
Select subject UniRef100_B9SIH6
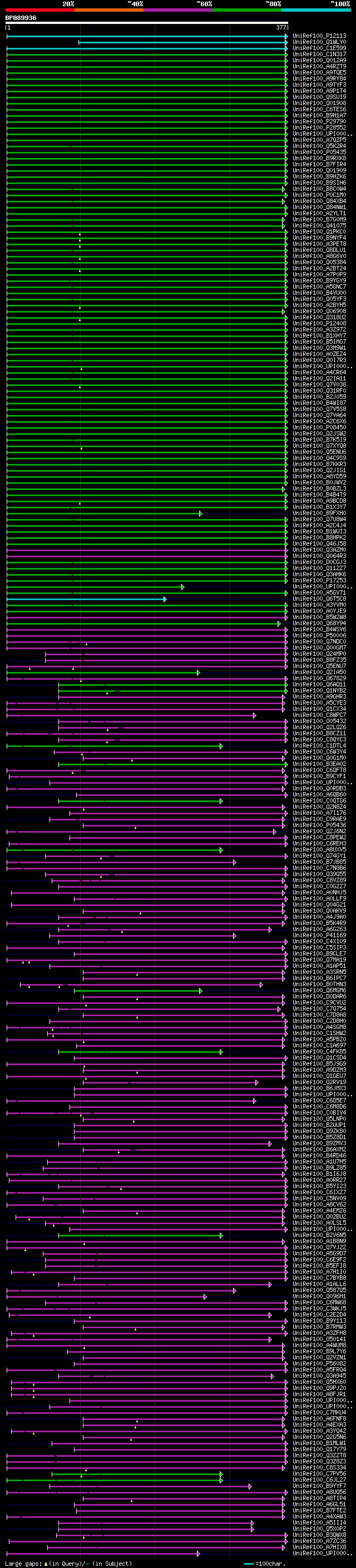[x=319, y=182]
